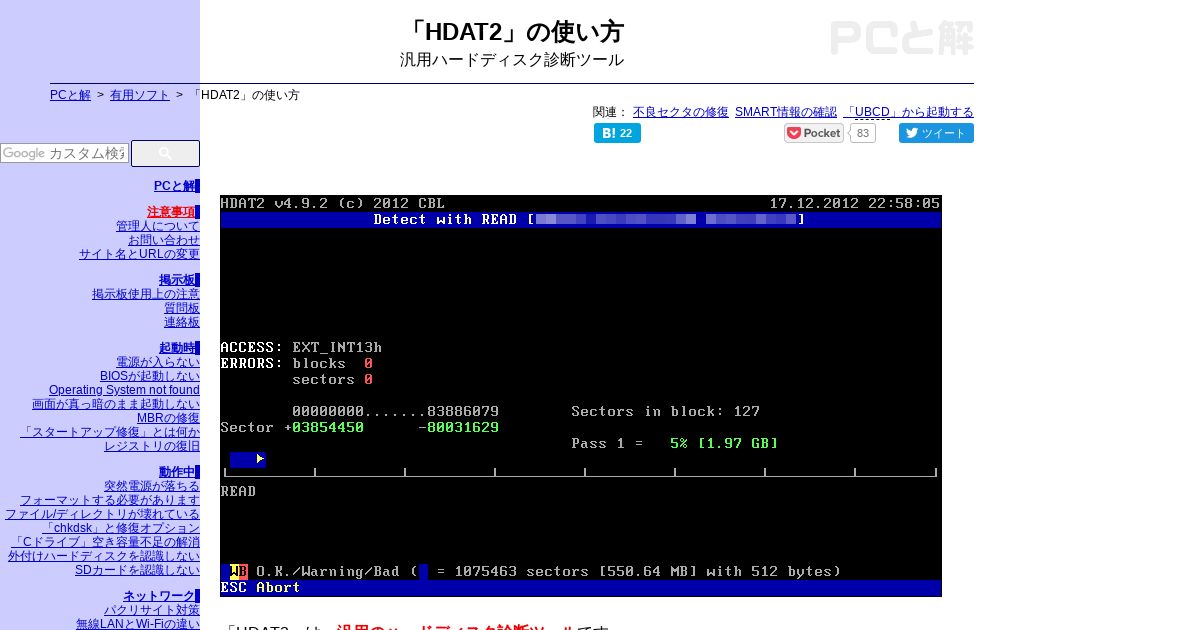Open sidebar link サイト名とURLの変更

(139, 254)
